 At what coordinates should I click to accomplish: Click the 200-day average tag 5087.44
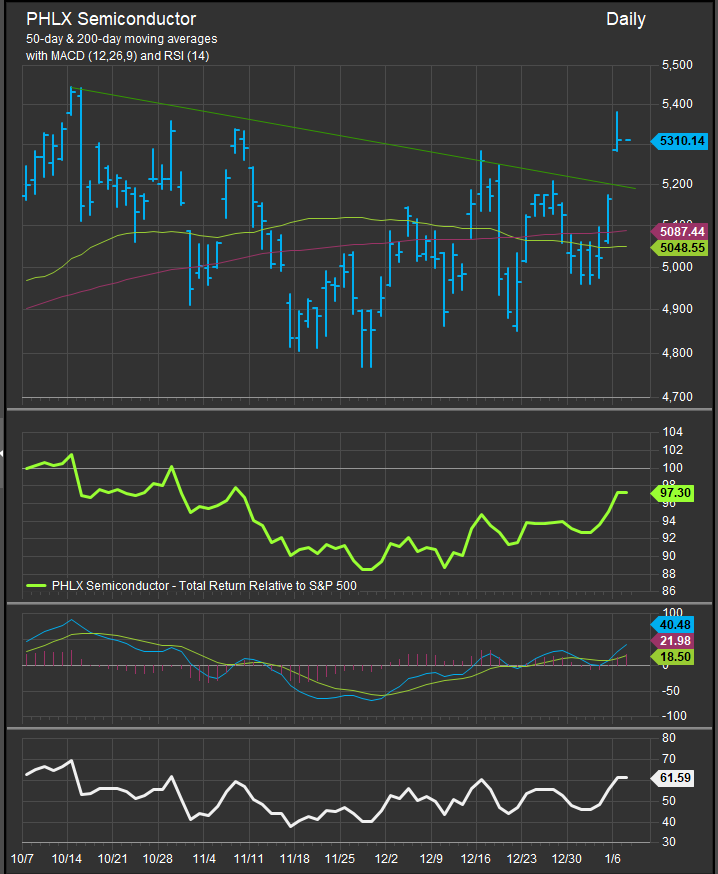point(680,231)
